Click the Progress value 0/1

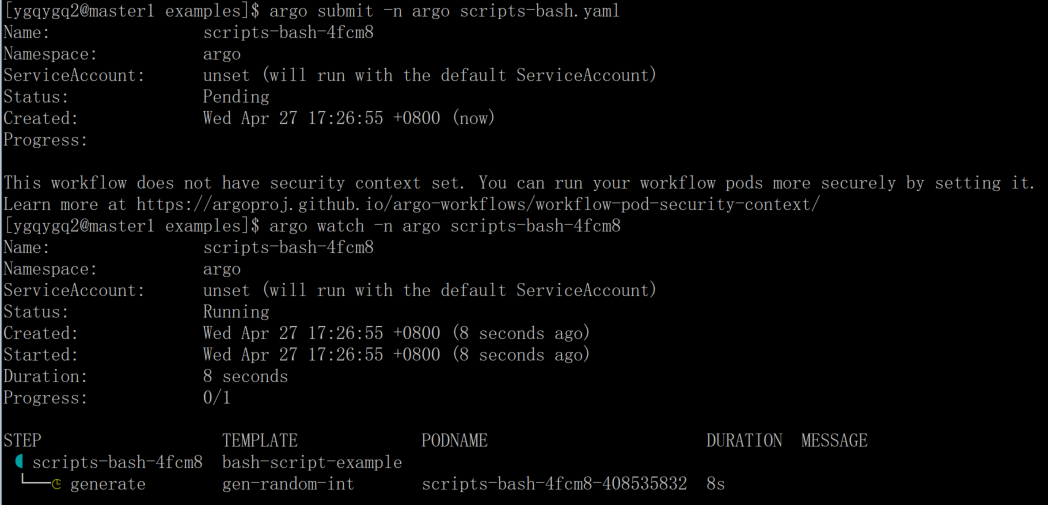coord(217,398)
